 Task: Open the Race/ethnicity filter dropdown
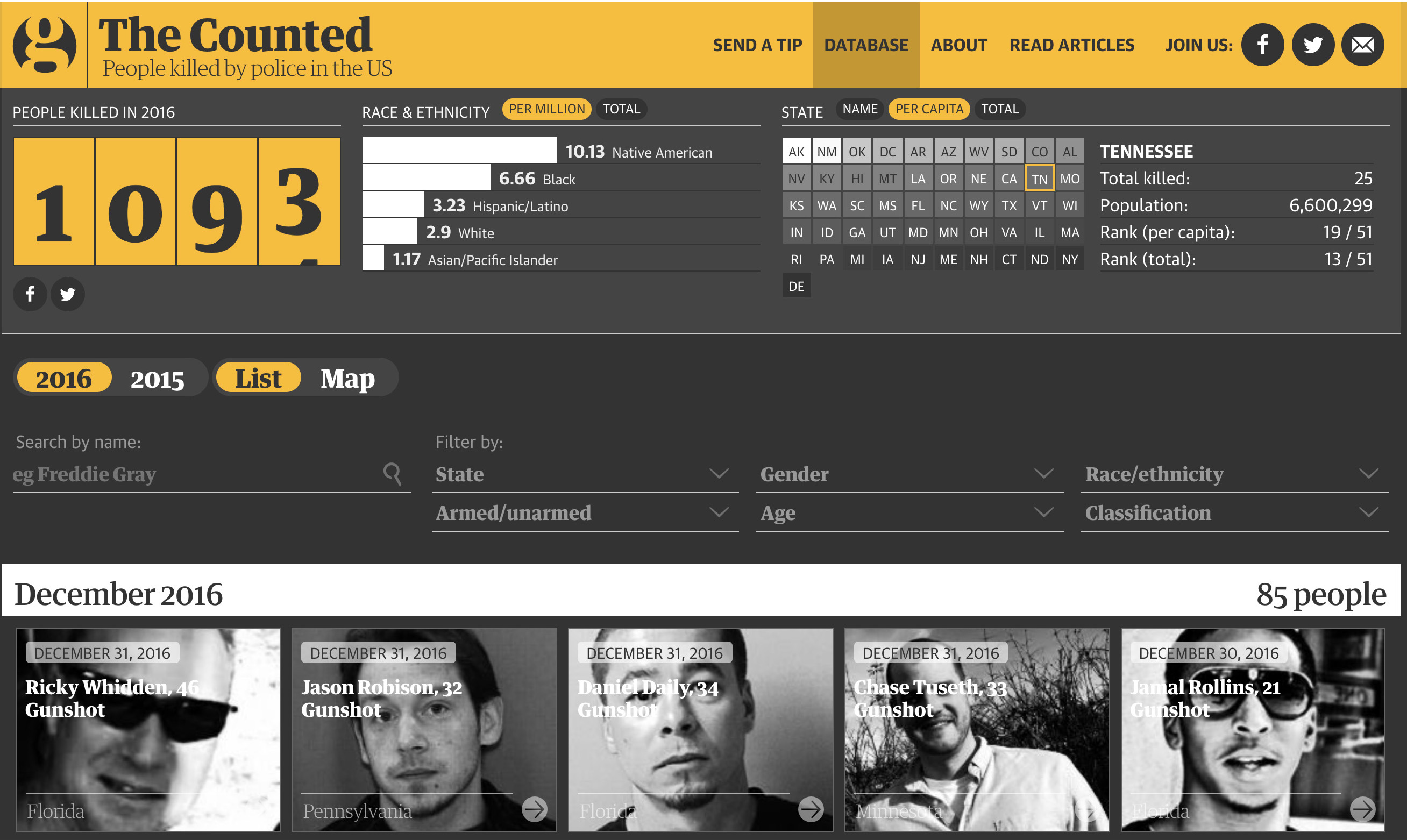click(x=1234, y=474)
